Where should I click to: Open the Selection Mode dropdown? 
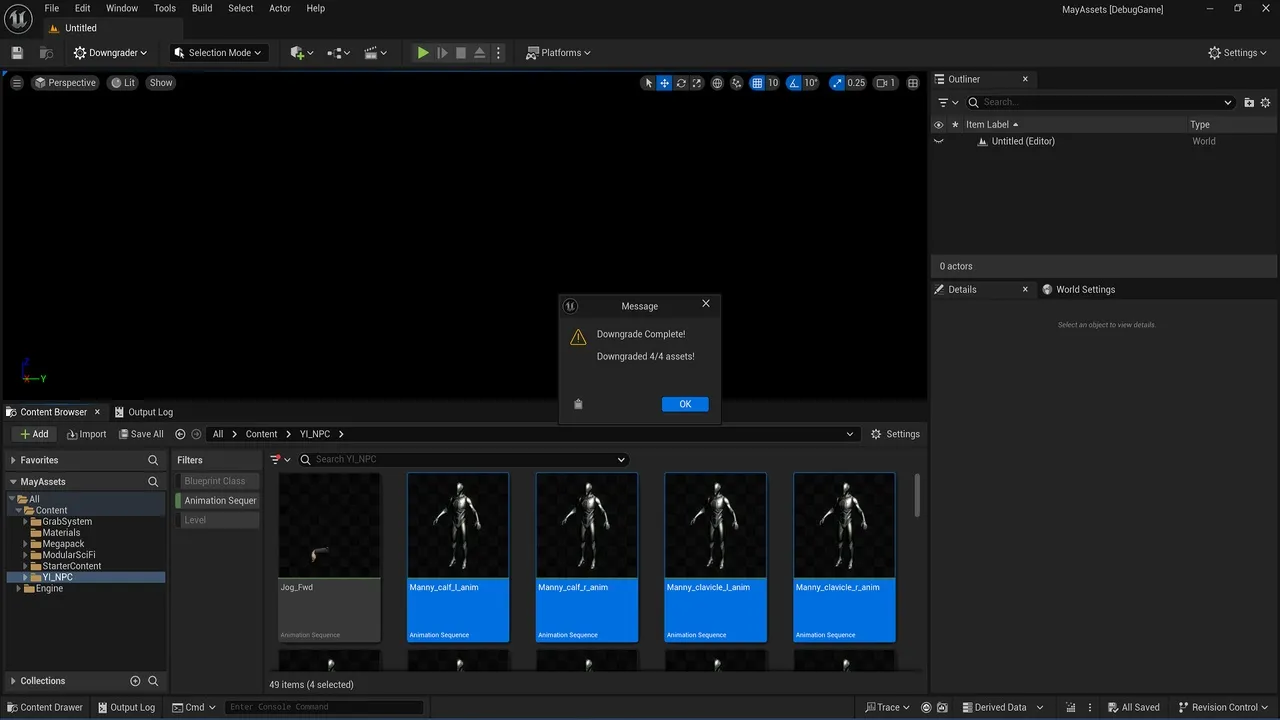pyautogui.click(x=217, y=53)
